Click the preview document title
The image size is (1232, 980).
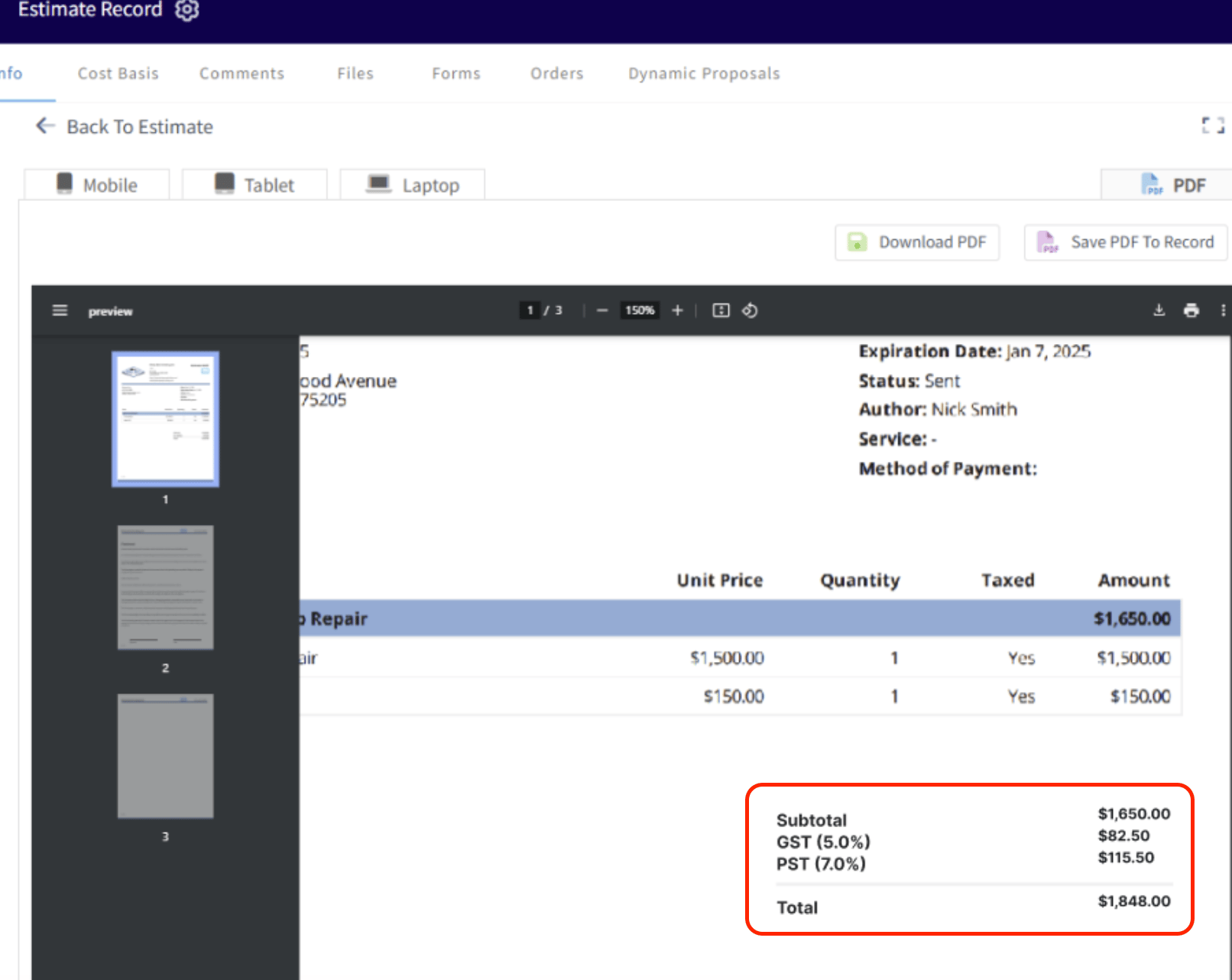(110, 311)
